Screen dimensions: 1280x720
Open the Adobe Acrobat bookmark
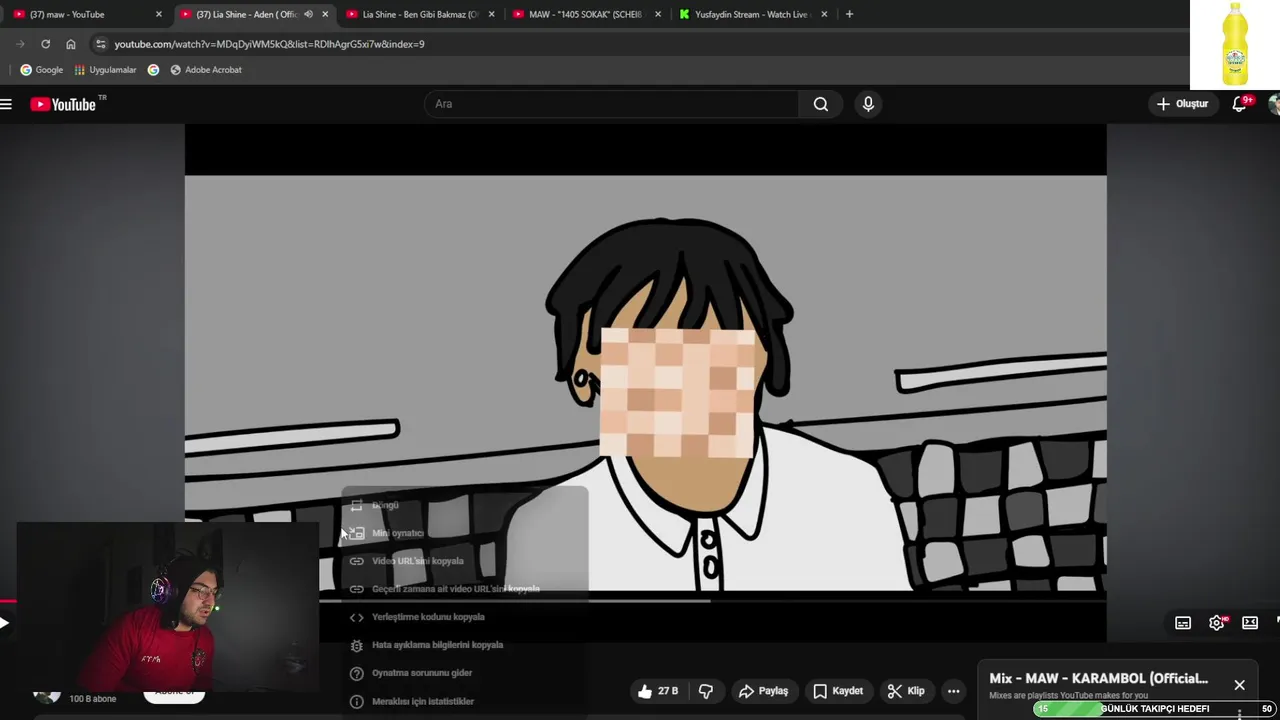coord(206,70)
